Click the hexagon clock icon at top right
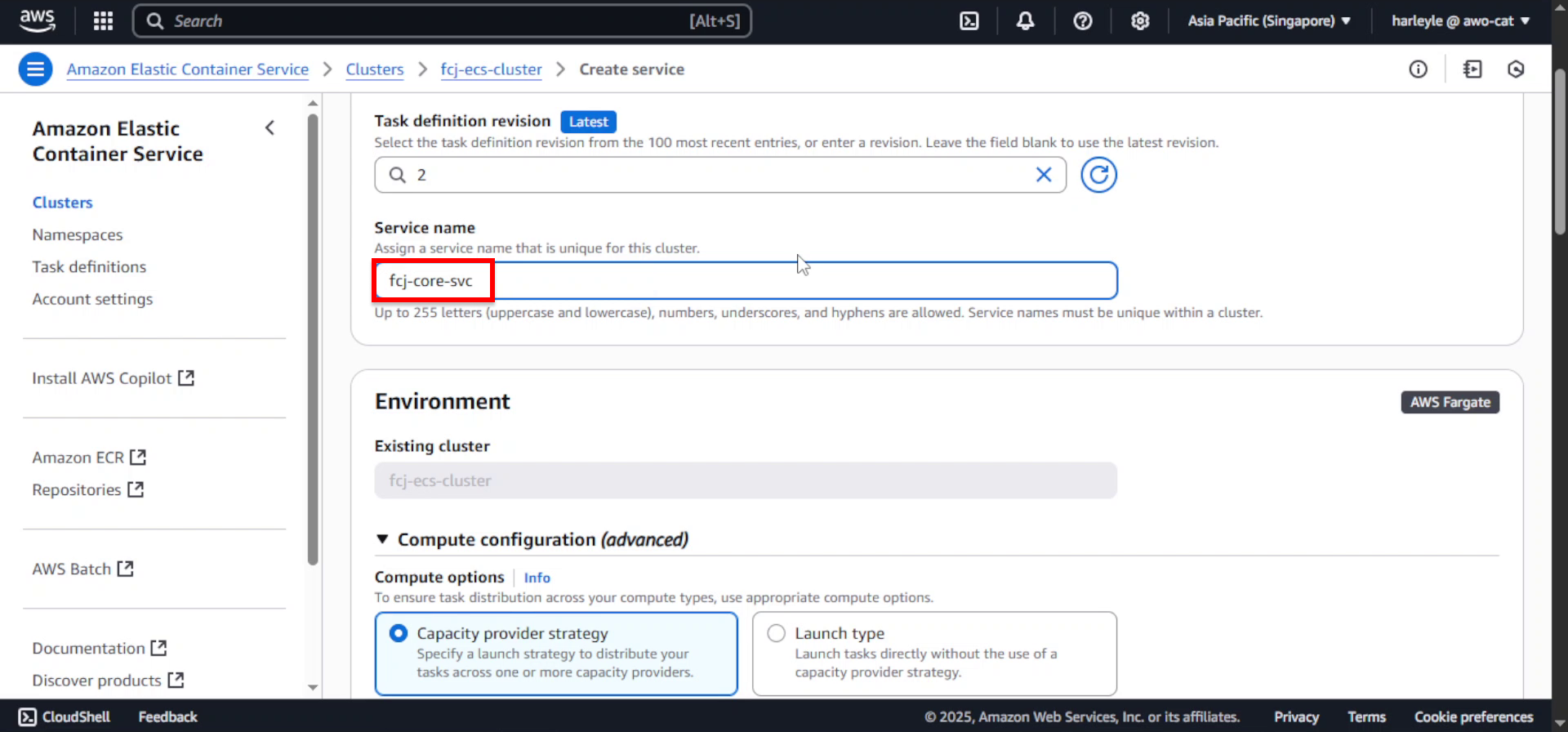 tap(1516, 69)
